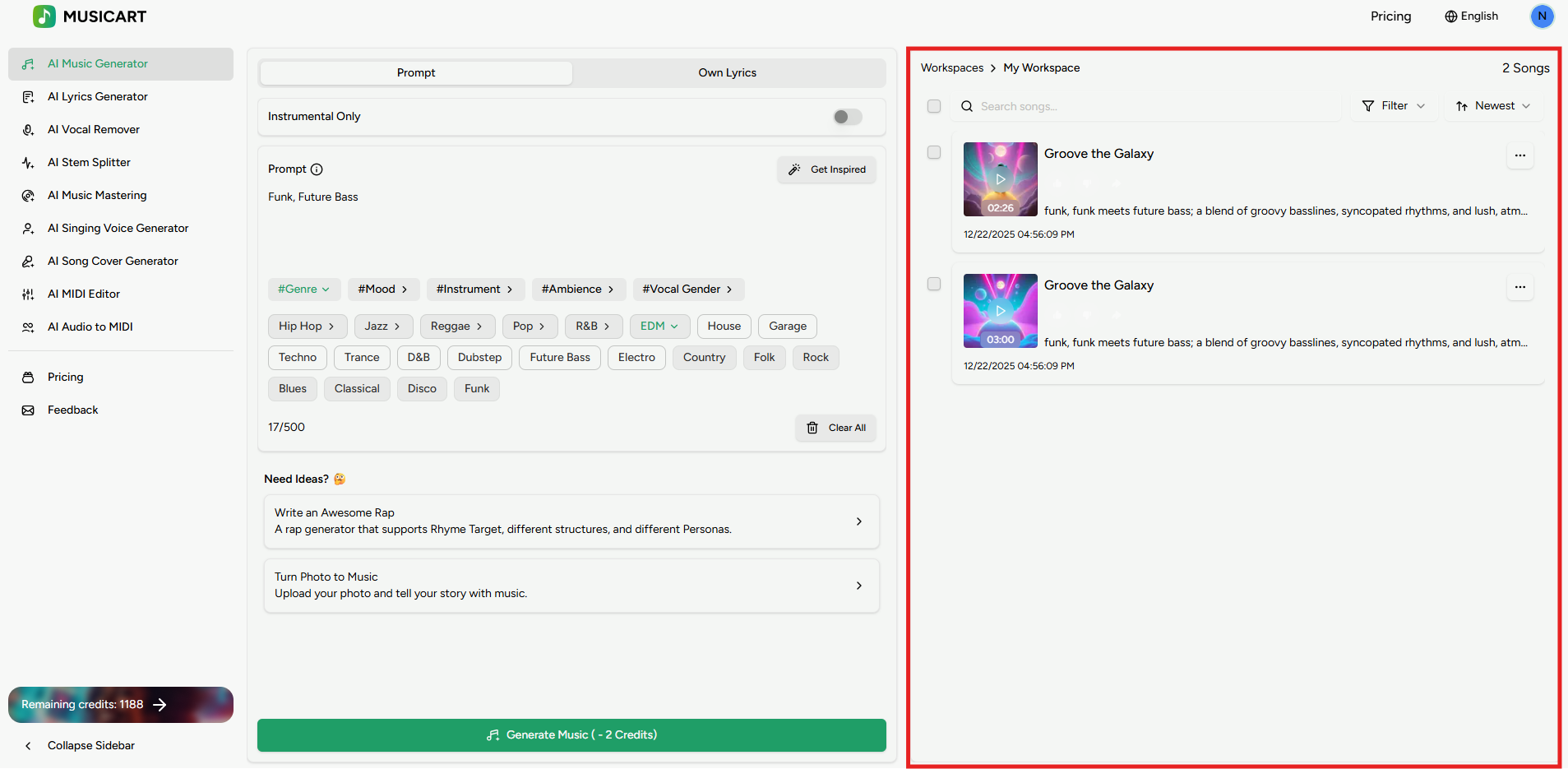Open AI Music Mastering in sidebar
This screenshot has height=769, width=1568.
[97, 195]
